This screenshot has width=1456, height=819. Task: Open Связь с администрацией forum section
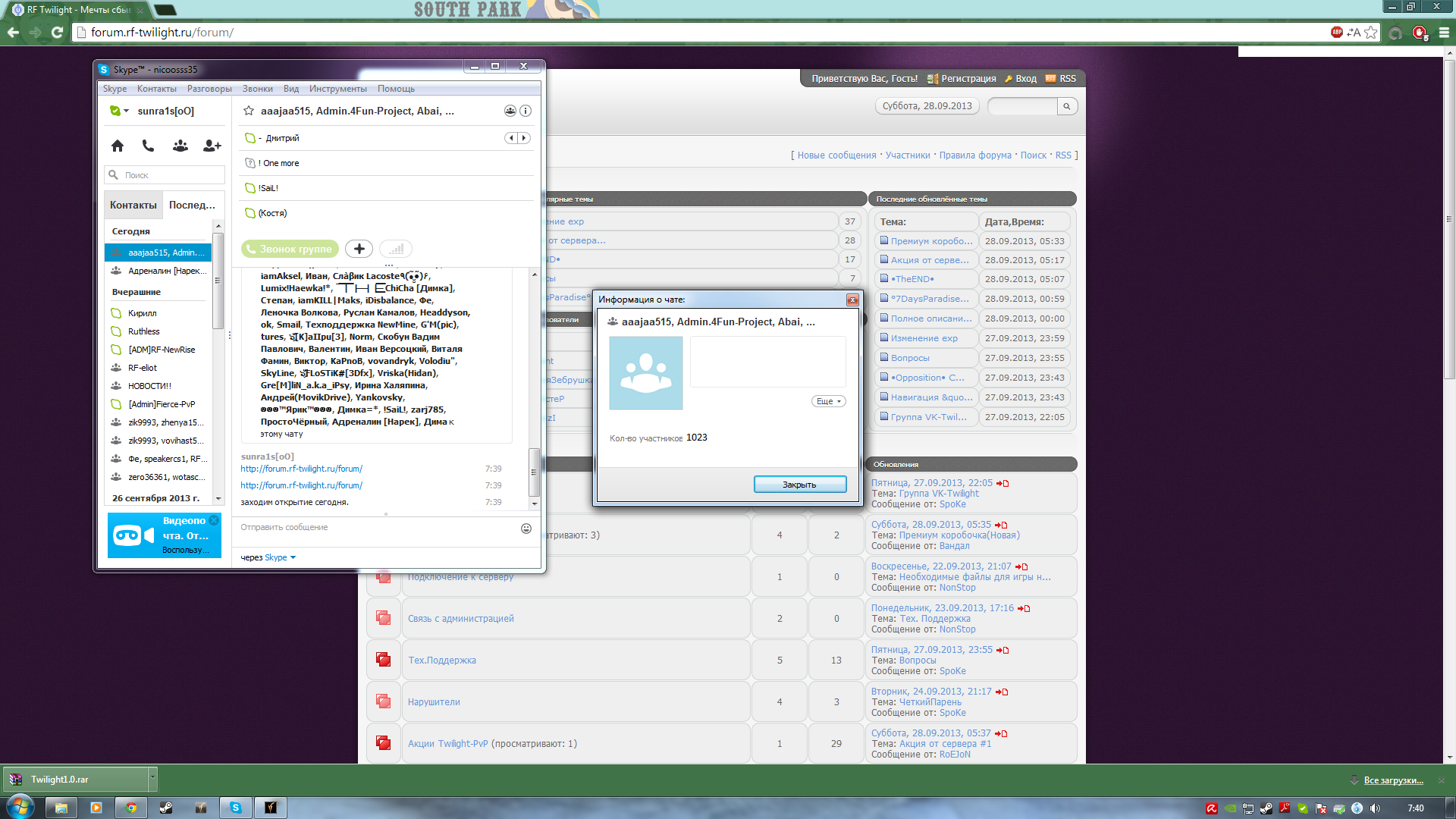point(461,619)
